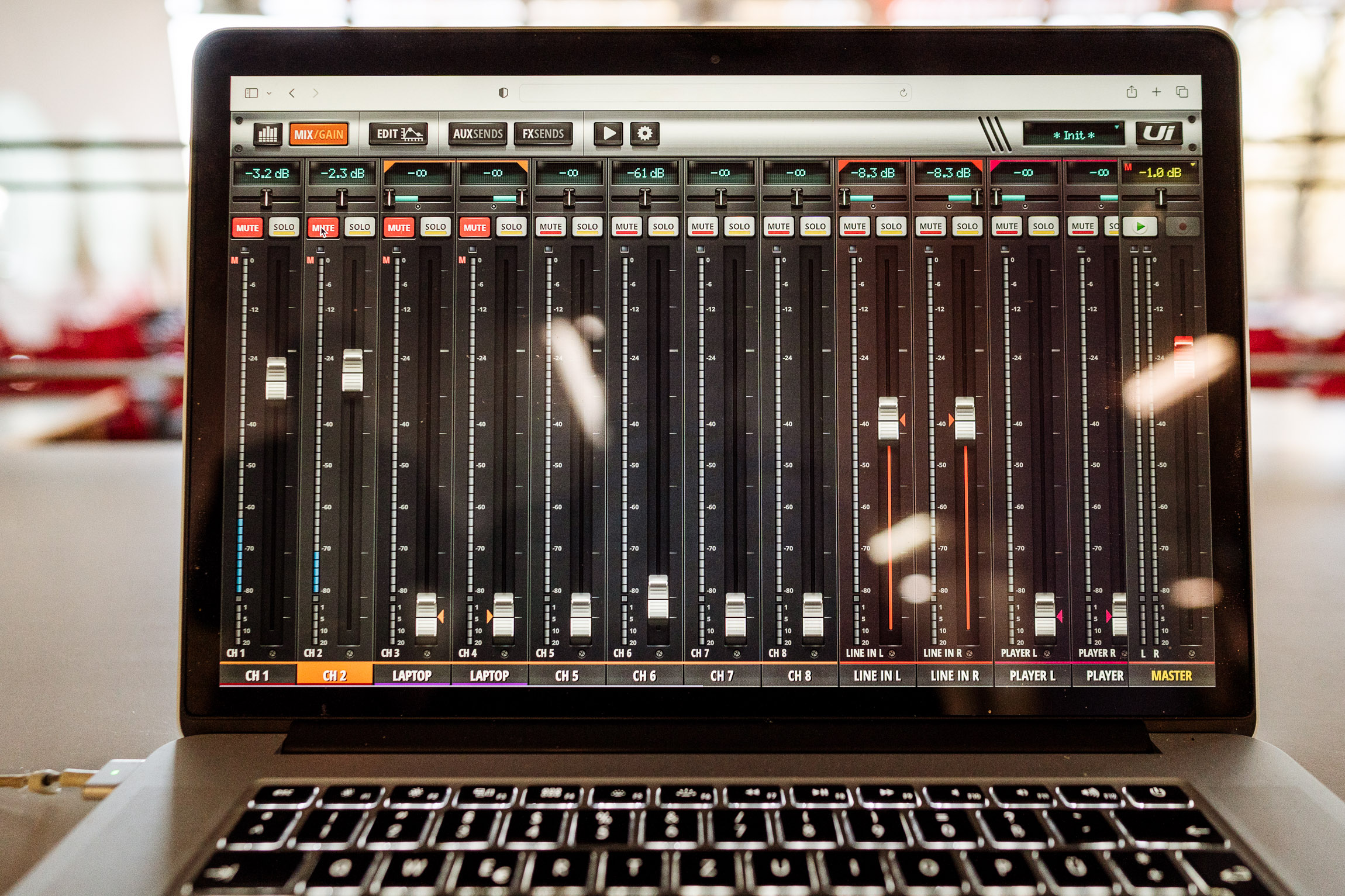Viewport: 1345px width, 896px height.
Task: Toggle the Safari sidebar icon
Action: pos(251,93)
